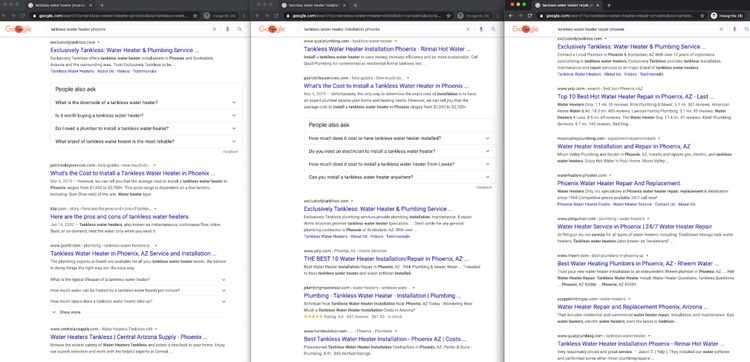Viewport: 750px width, 362px height.
Task: Expand 'Do I need a plumber to install' question
Action: (x=146, y=128)
